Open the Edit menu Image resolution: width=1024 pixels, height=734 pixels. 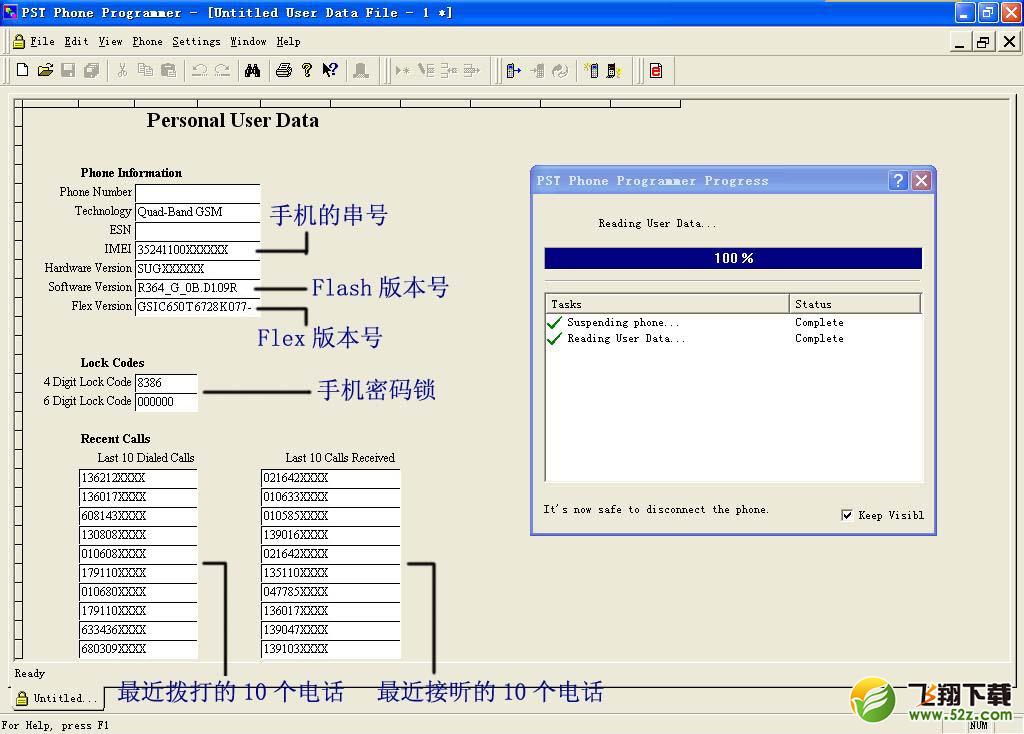(x=76, y=41)
